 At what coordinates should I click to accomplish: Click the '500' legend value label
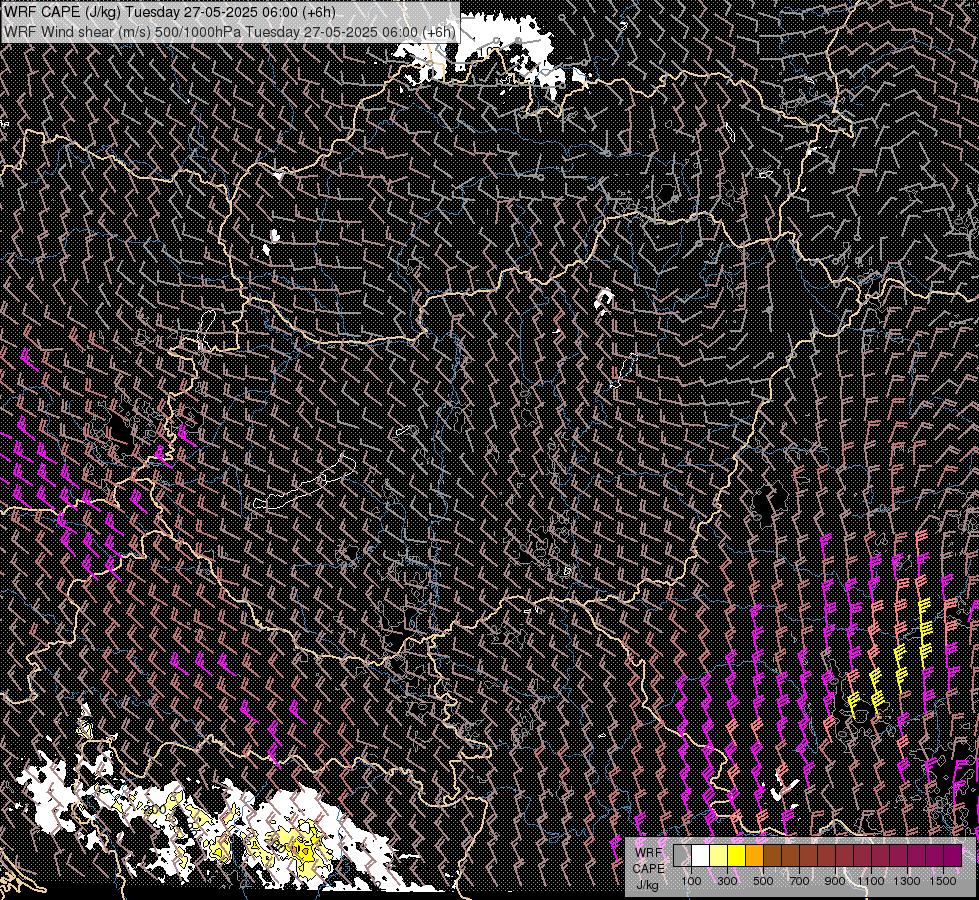click(763, 881)
